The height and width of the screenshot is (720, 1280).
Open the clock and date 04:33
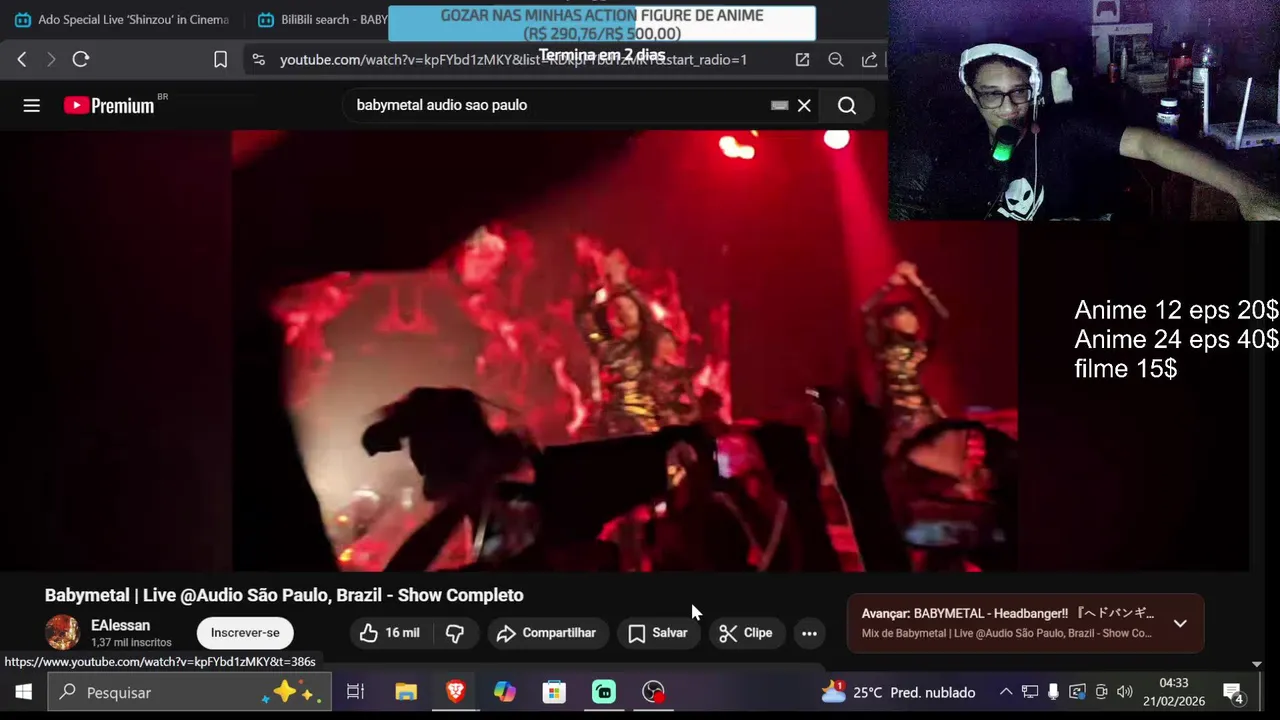1174,692
